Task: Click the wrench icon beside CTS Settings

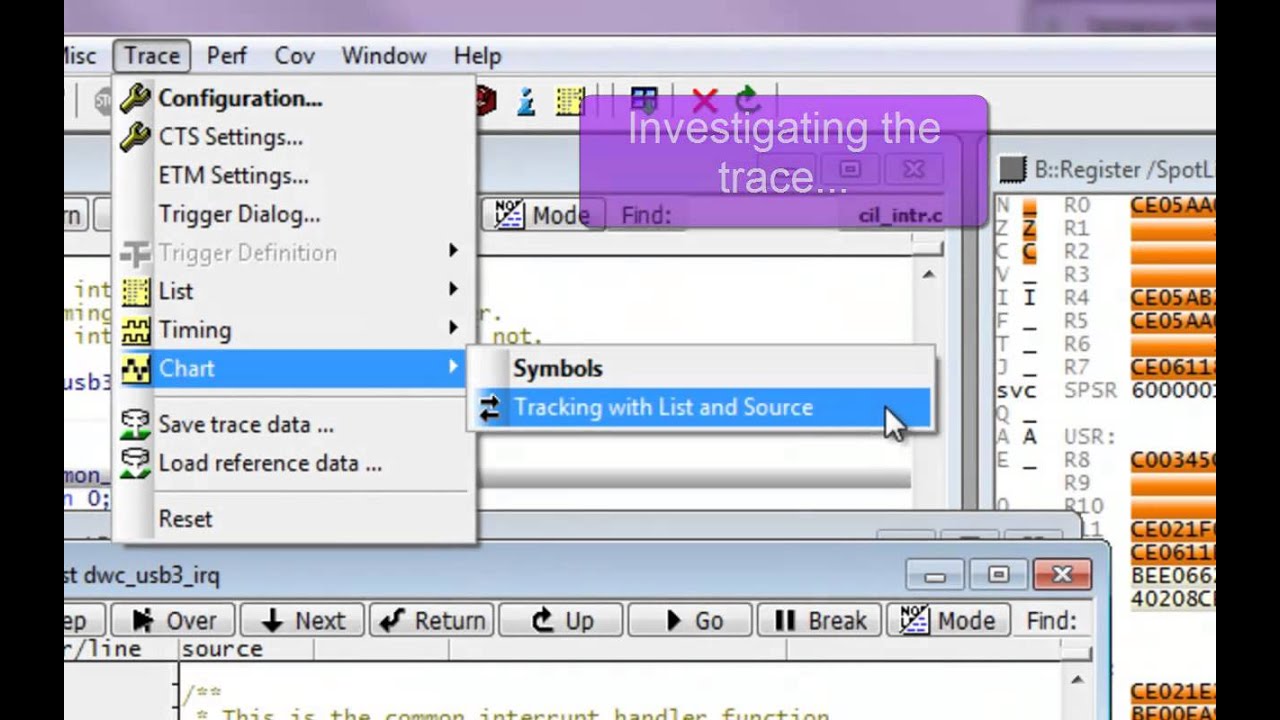Action: coord(135,137)
